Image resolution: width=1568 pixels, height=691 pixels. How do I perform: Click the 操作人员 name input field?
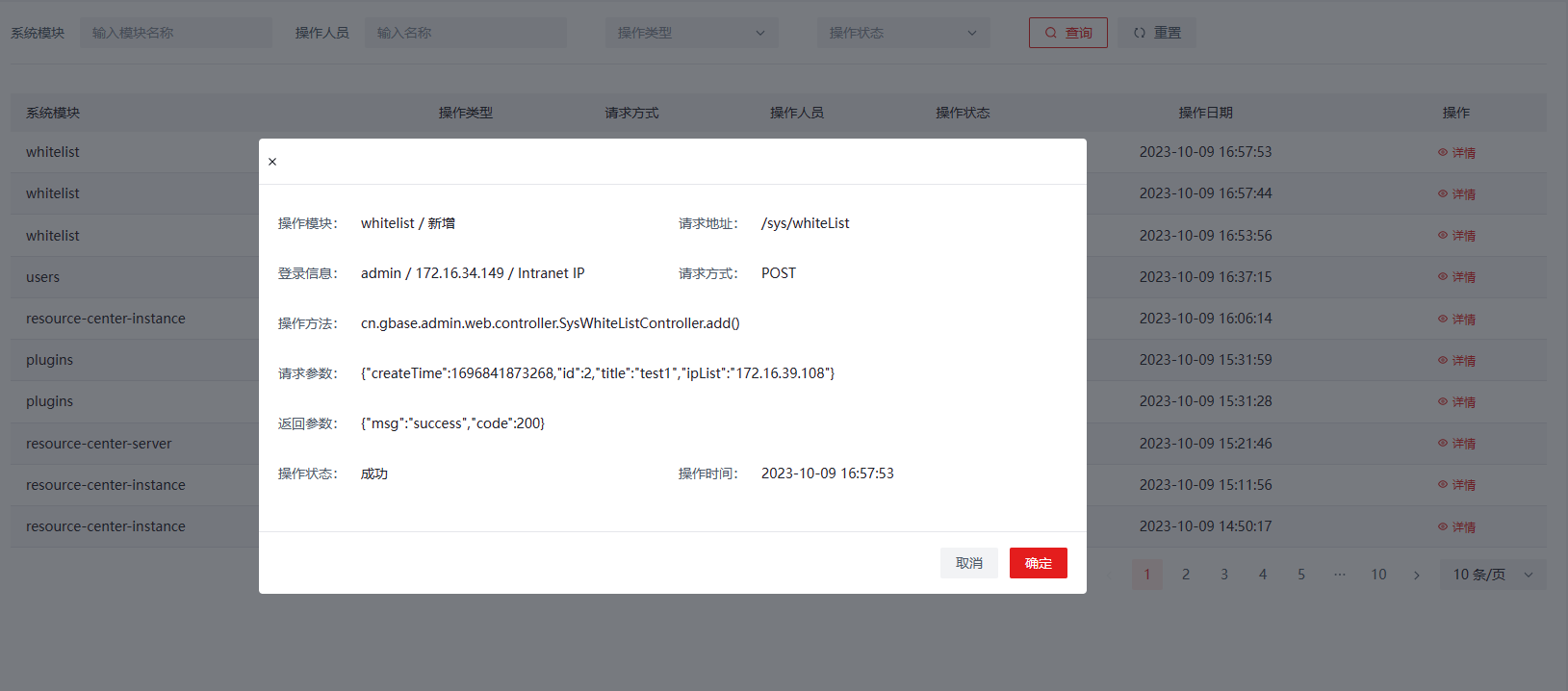[465, 33]
